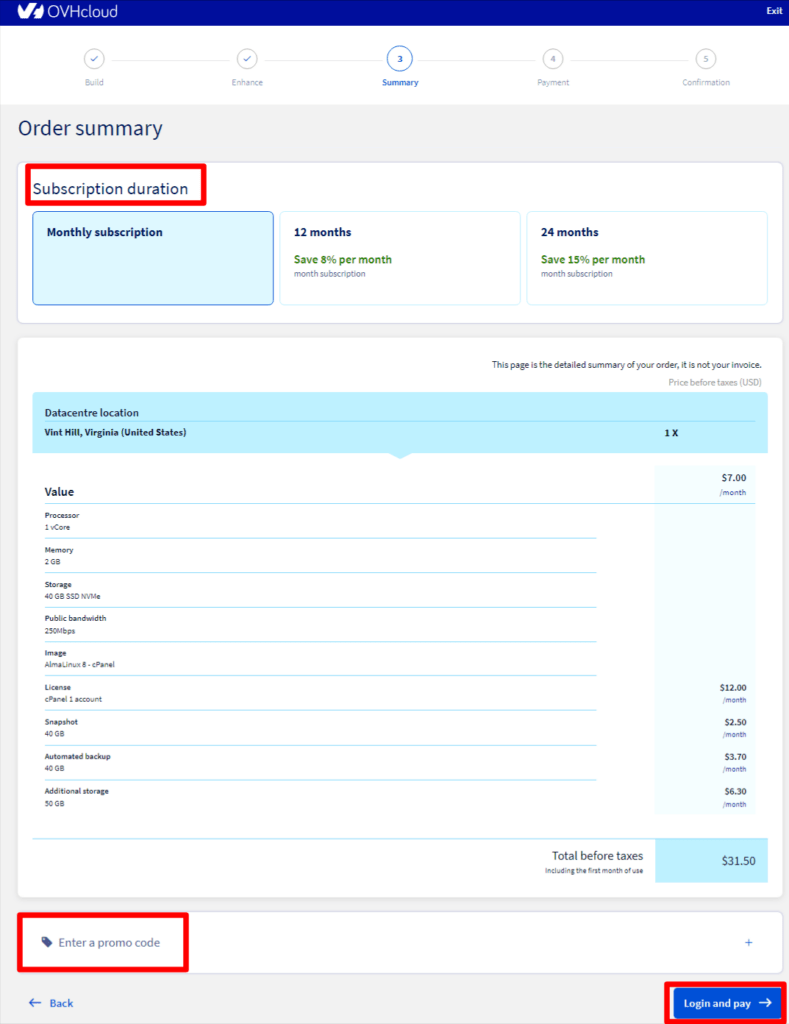Screen dimensions: 789x1024
Task: Click the 'Public bandwidth' row label
Action: [75, 618]
